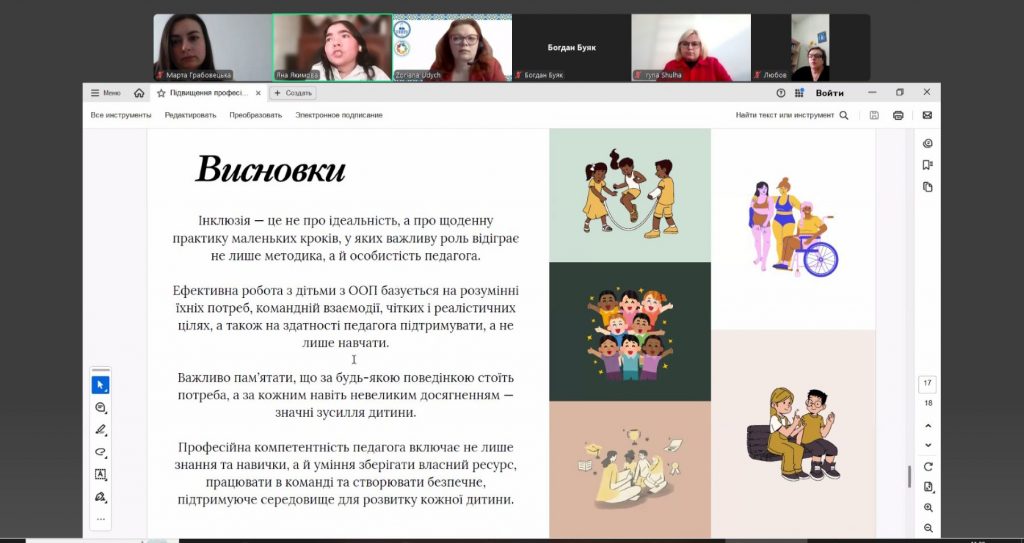Expand more tools with three dots

100,518
